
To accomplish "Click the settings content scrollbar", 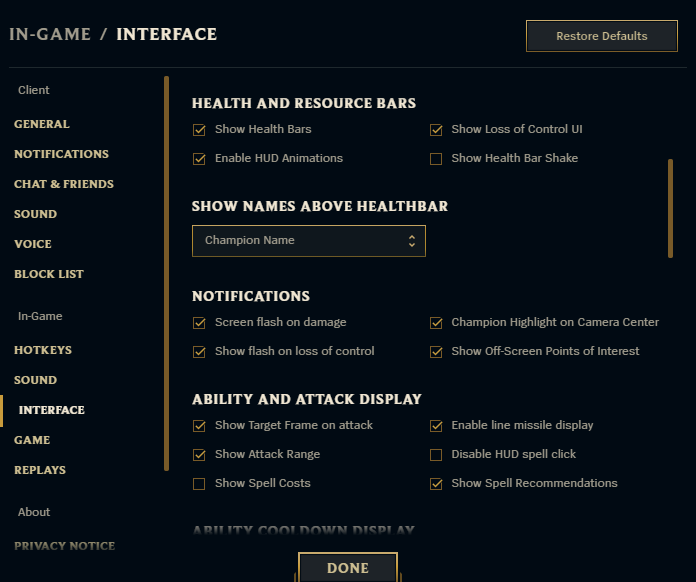I will point(670,208).
